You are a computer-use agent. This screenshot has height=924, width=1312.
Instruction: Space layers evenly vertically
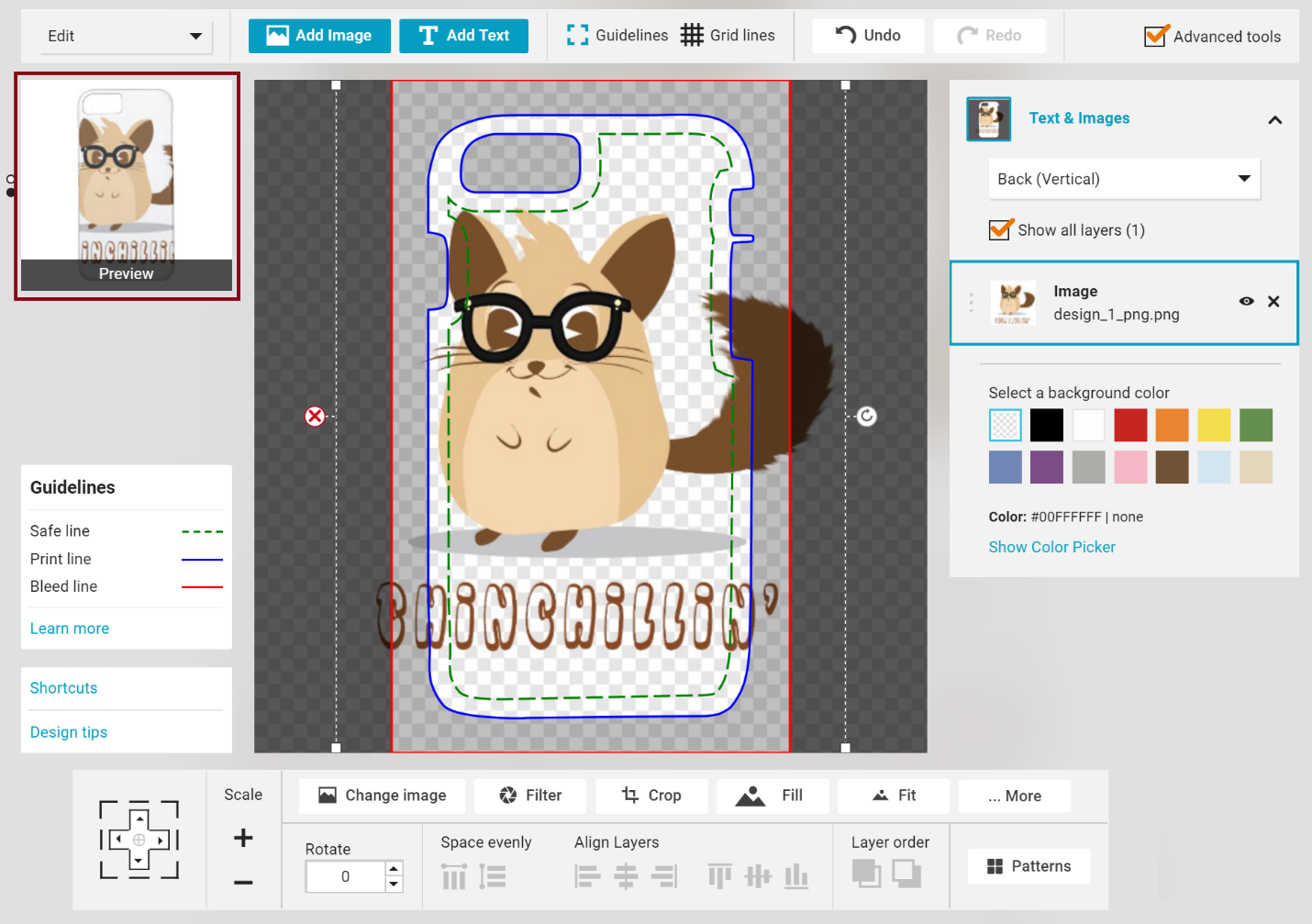(x=493, y=876)
